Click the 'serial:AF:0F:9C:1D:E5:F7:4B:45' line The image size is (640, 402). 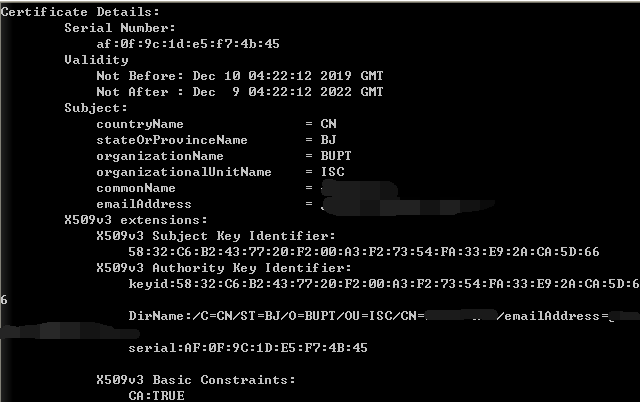(x=248, y=348)
